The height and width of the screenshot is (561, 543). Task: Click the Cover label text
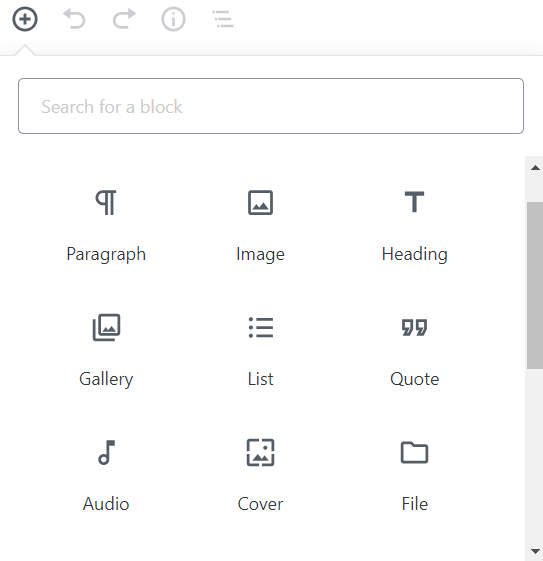click(260, 504)
